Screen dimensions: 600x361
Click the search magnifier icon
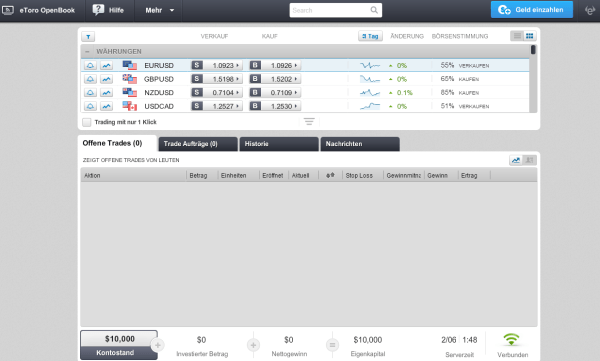pyautogui.click(x=374, y=10)
